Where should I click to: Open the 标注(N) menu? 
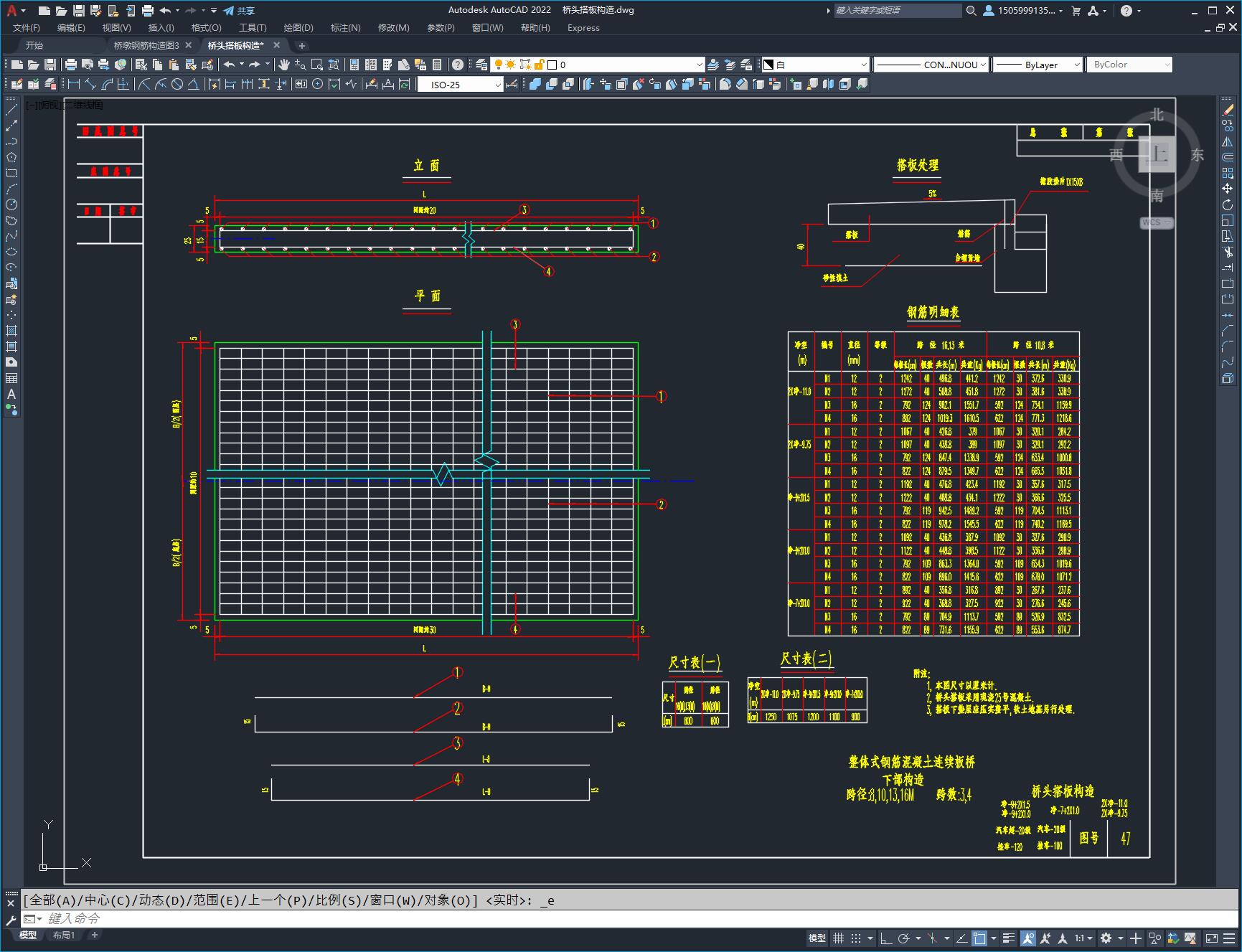pyautogui.click(x=345, y=28)
